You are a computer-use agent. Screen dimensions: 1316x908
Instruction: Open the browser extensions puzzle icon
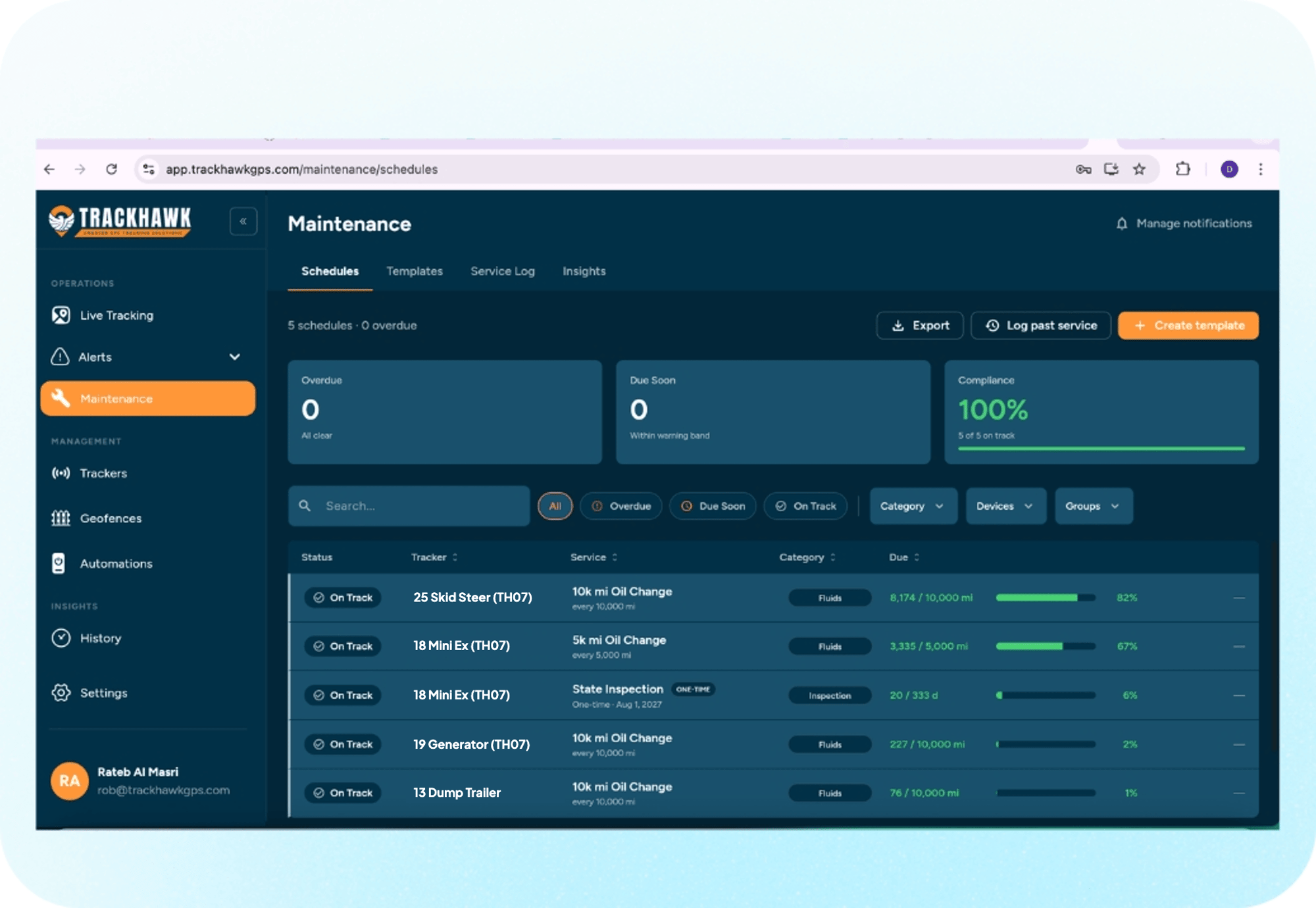point(1182,169)
